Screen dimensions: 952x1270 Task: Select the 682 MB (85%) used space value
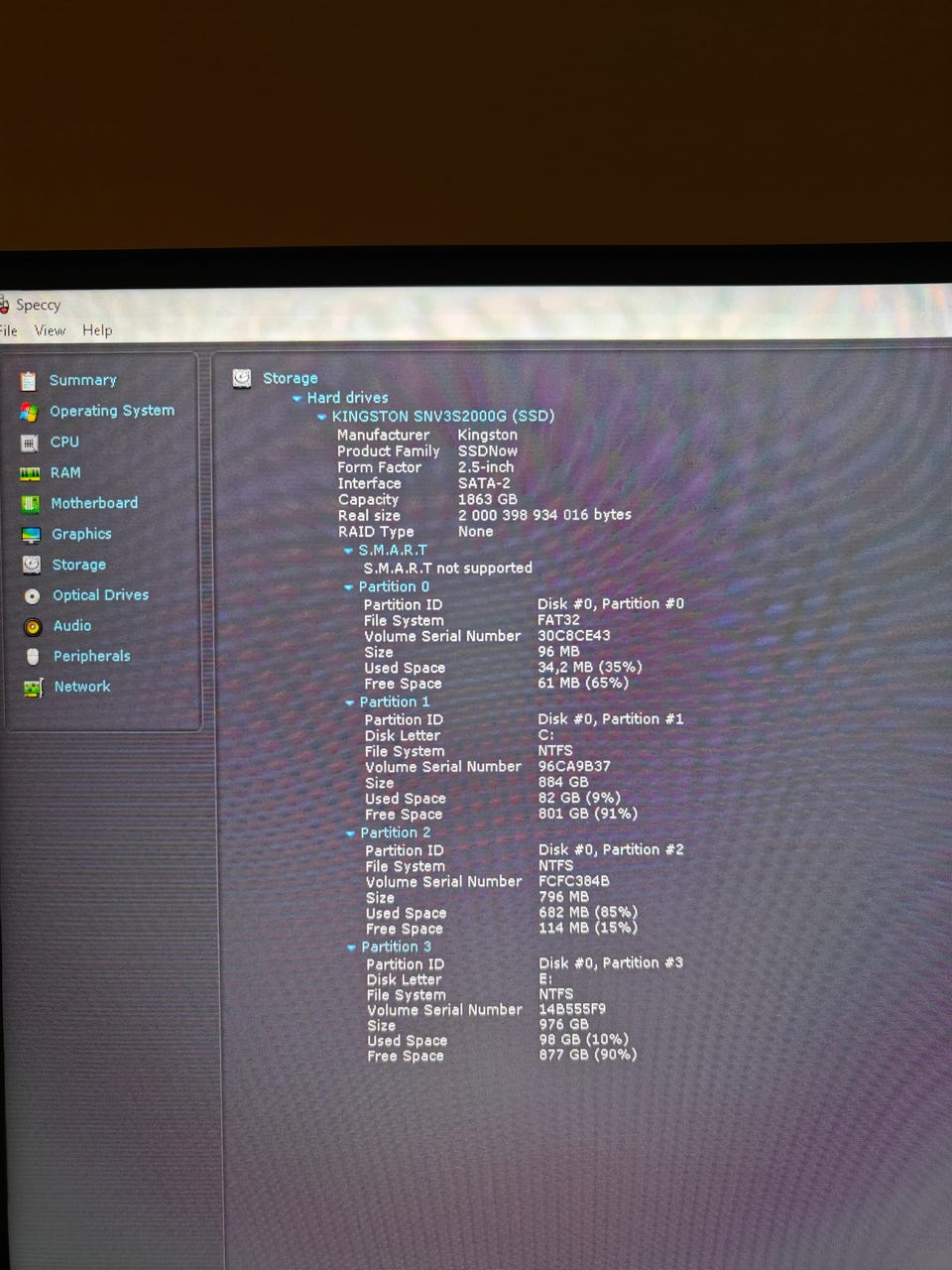588,912
